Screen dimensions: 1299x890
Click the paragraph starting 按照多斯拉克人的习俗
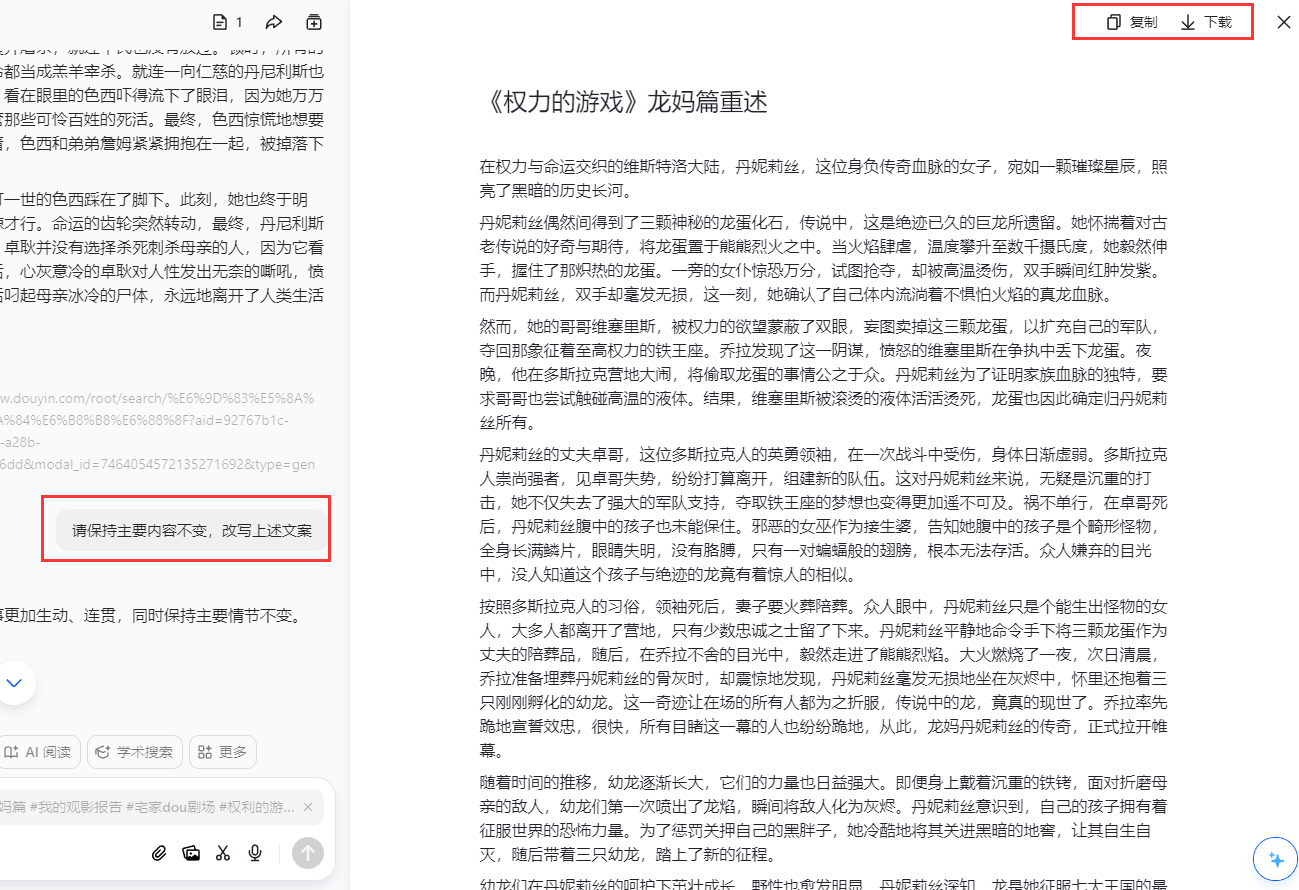point(823,678)
